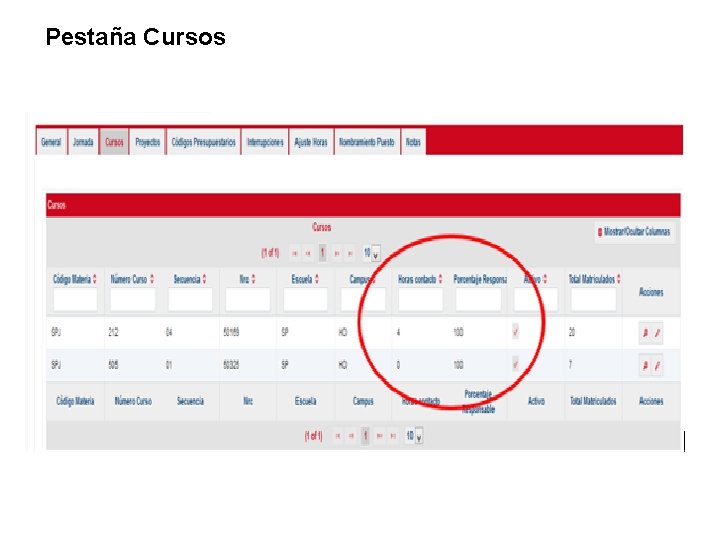
Task: Select page 1 in bottom paginator
Action: tap(366, 435)
